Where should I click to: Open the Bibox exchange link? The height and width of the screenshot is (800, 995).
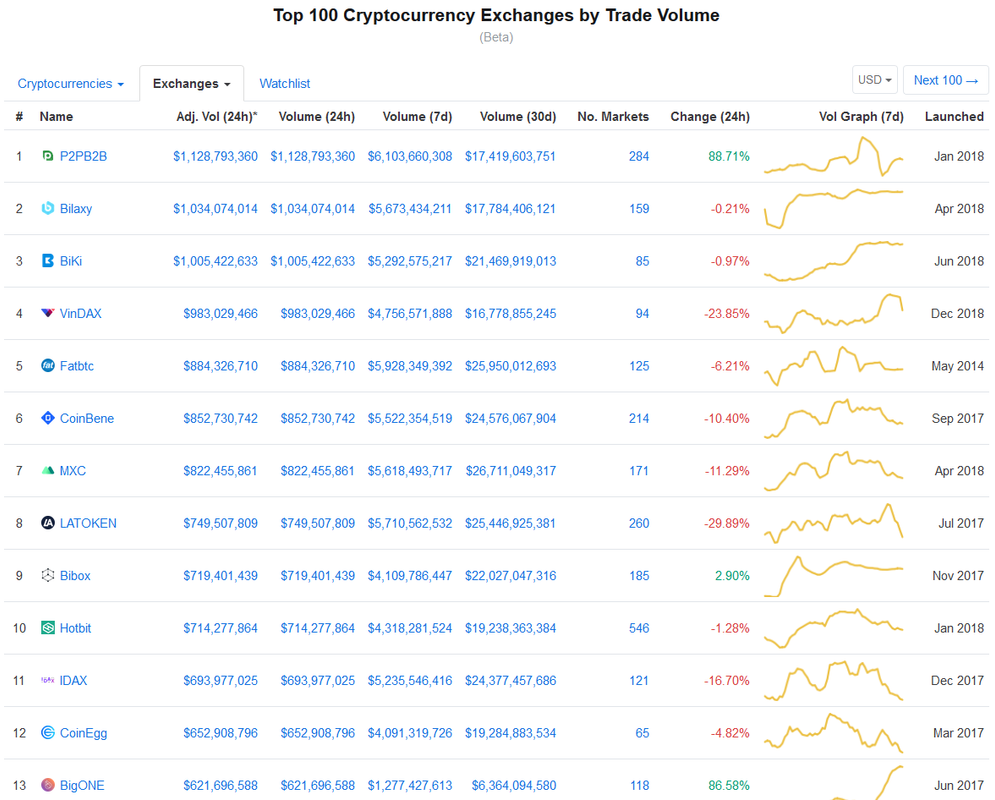[75, 575]
